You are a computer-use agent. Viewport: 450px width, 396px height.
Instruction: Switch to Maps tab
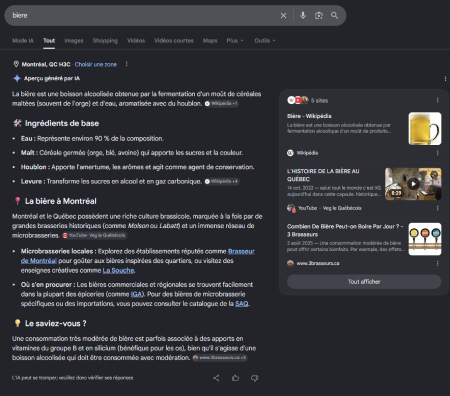pos(210,41)
